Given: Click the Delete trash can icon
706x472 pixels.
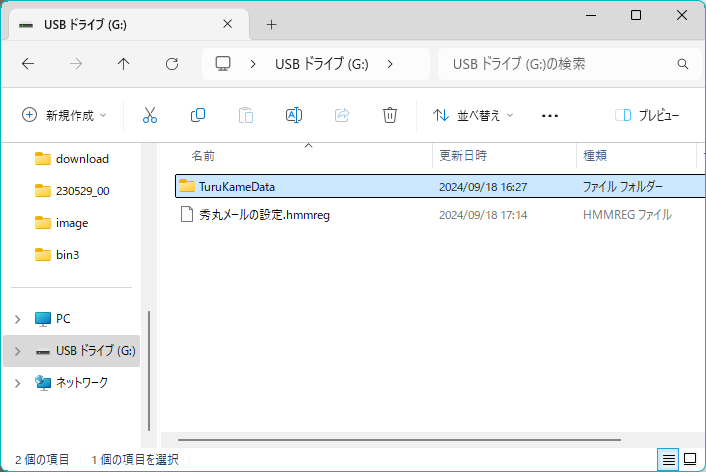Looking at the screenshot, I should [x=390, y=115].
